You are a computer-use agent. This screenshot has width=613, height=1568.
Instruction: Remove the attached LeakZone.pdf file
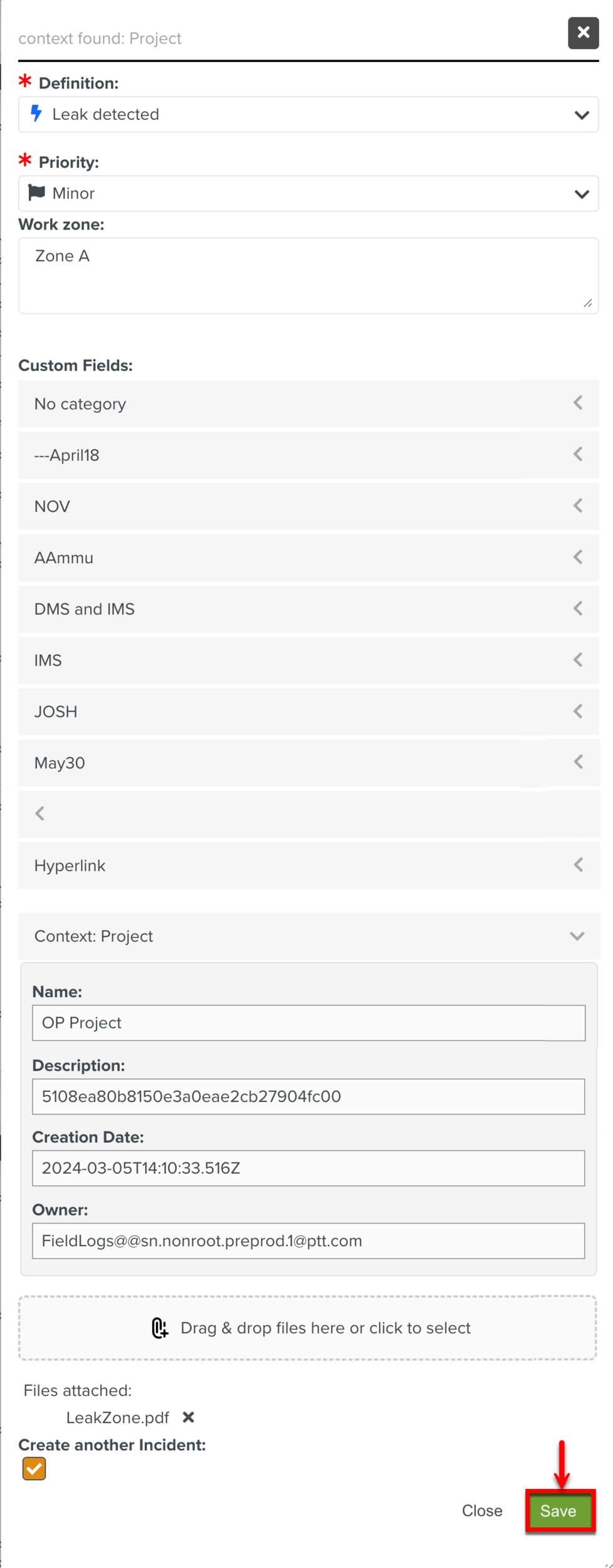tap(188, 1417)
